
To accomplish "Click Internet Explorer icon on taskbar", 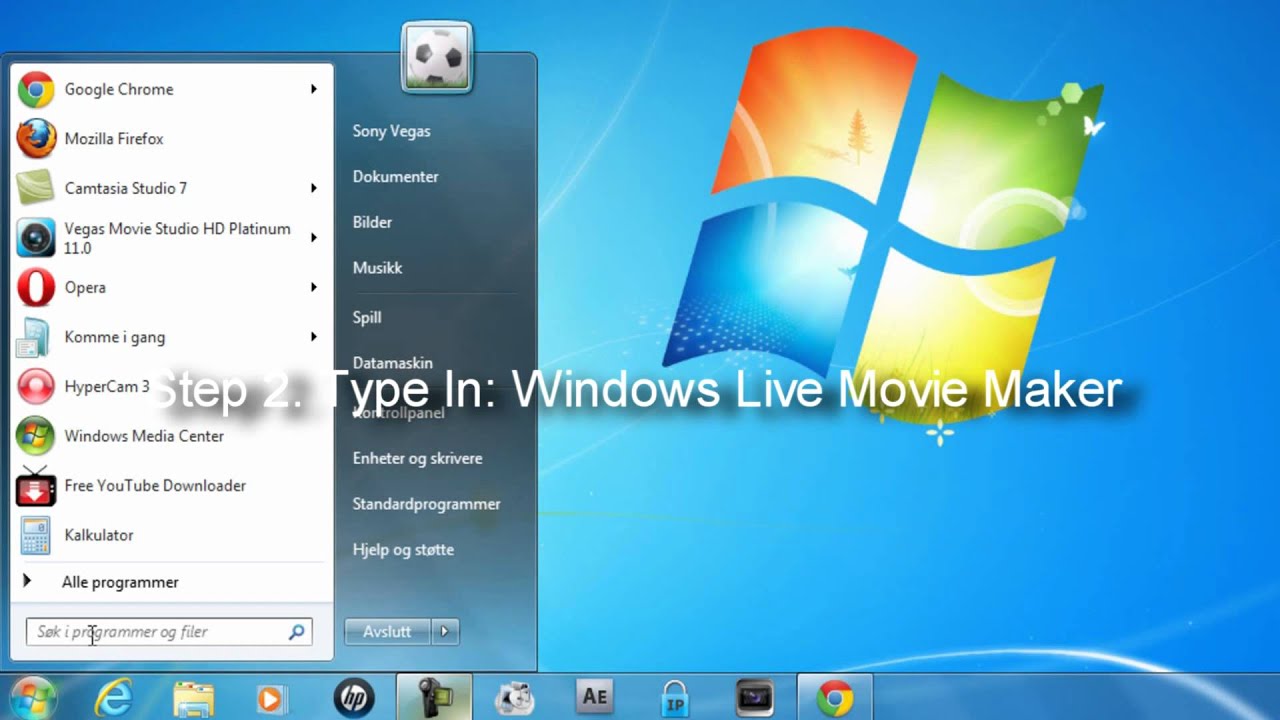I will coord(113,697).
